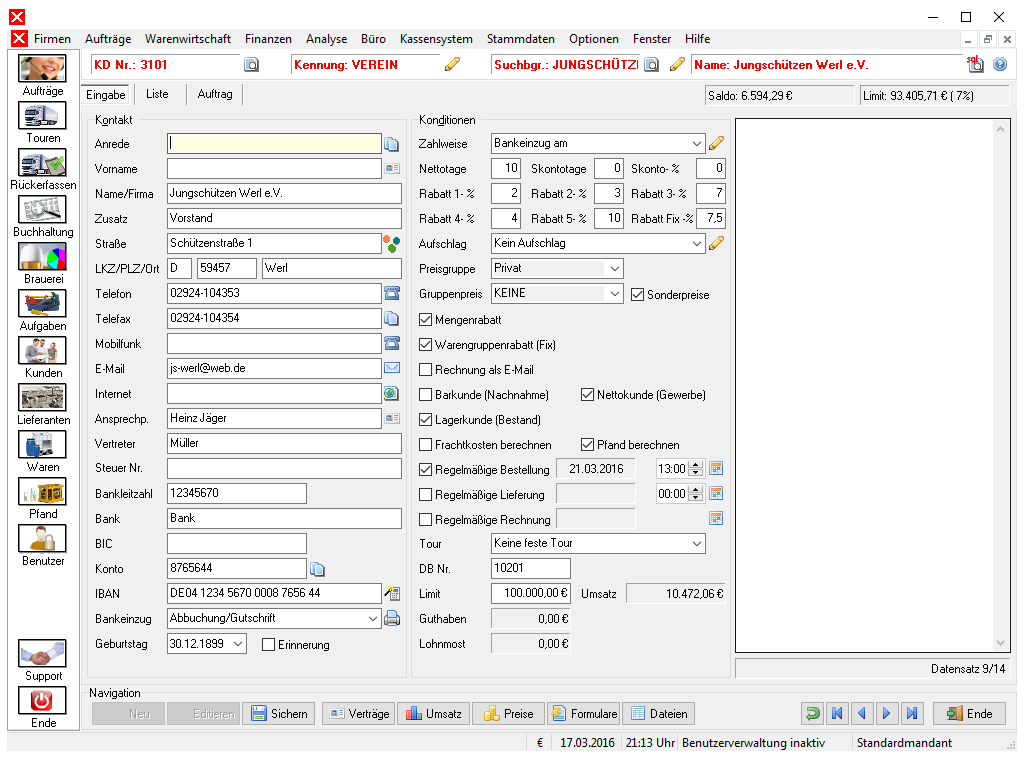Expand the Tour dropdown
Image resolution: width=1024 pixels, height=758 pixels.
coord(697,543)
